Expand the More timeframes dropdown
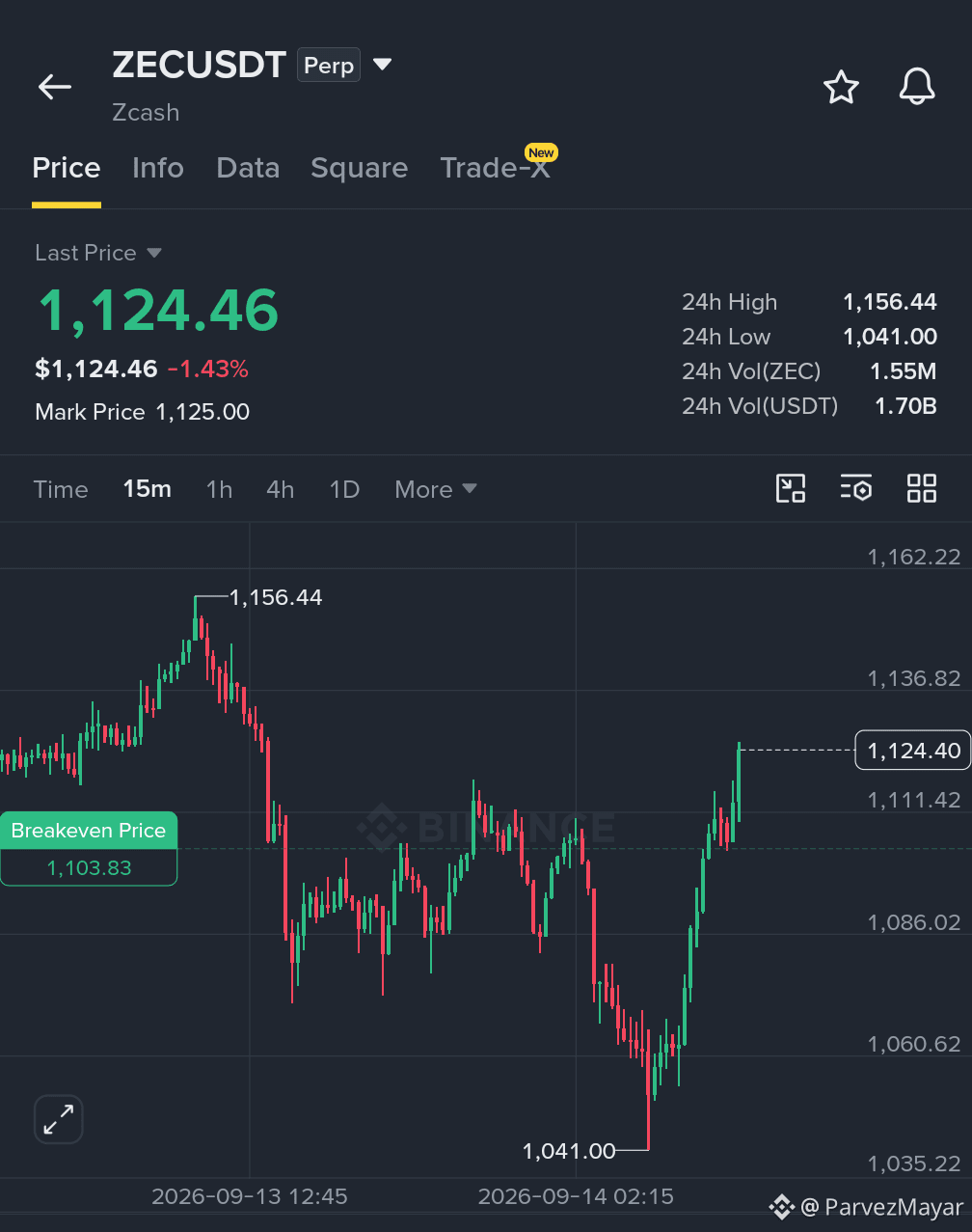The image size is (972, 1232). [436, 489]
